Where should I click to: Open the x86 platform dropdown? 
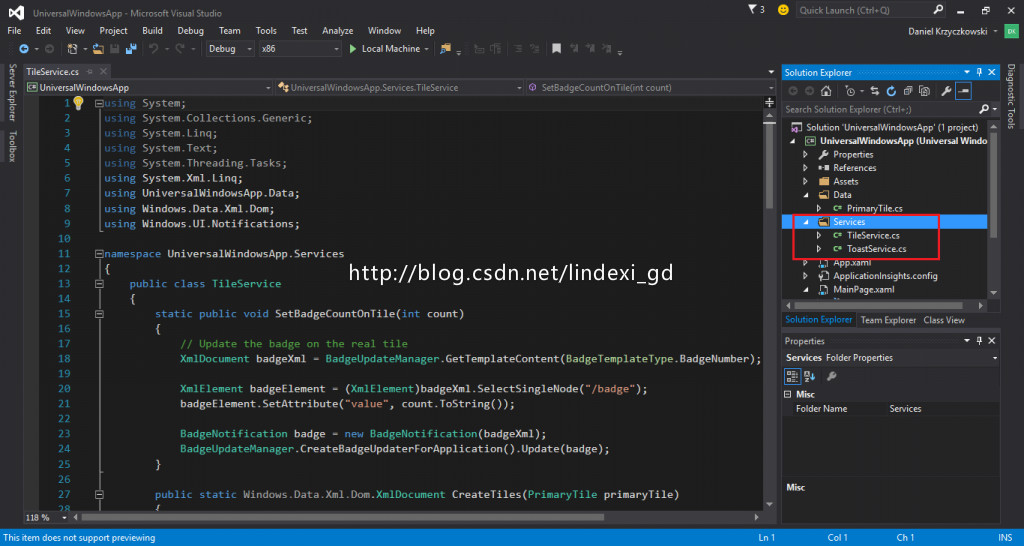336,49
